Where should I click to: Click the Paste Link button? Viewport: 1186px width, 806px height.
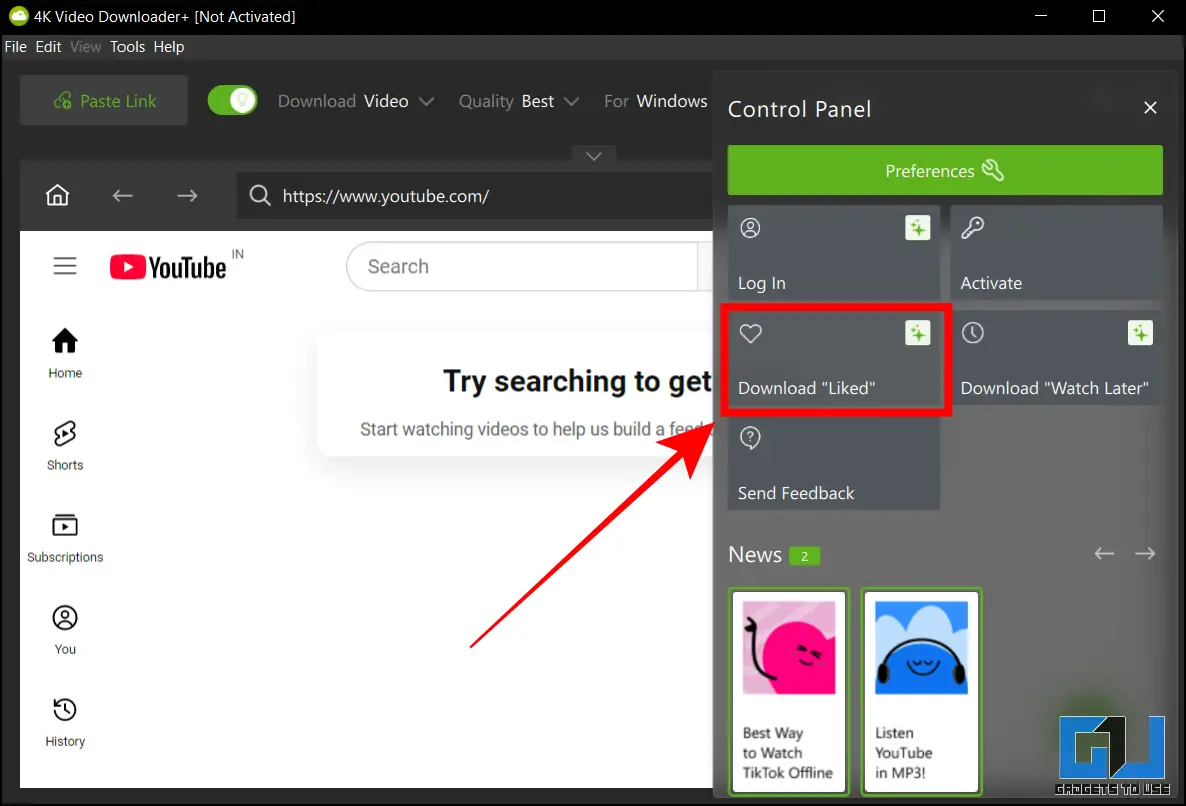[x=104, y=101]
